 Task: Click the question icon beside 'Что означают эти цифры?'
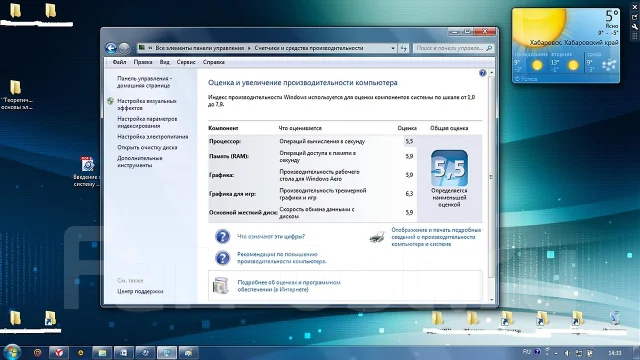coord(222,236)
